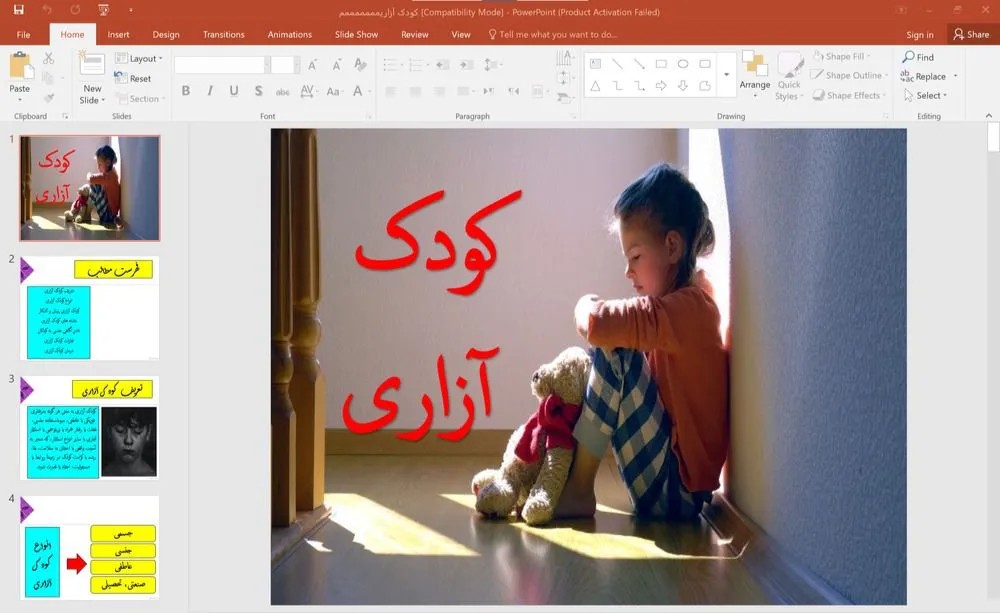Switch to the Design tab
This screenshot has height=613, width=1000.
click(166, 34)
